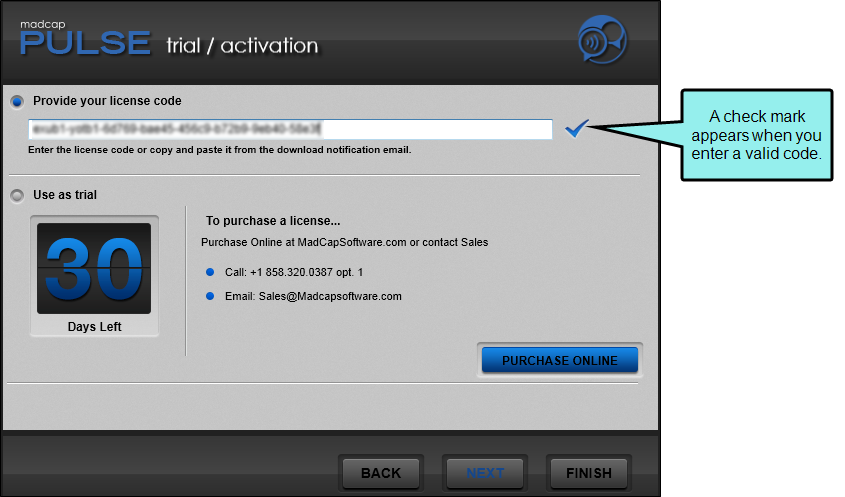The width and height of the screenshot is (845, 497).
Task: Click the blue valid-code check mark
Action: [577, 128]
